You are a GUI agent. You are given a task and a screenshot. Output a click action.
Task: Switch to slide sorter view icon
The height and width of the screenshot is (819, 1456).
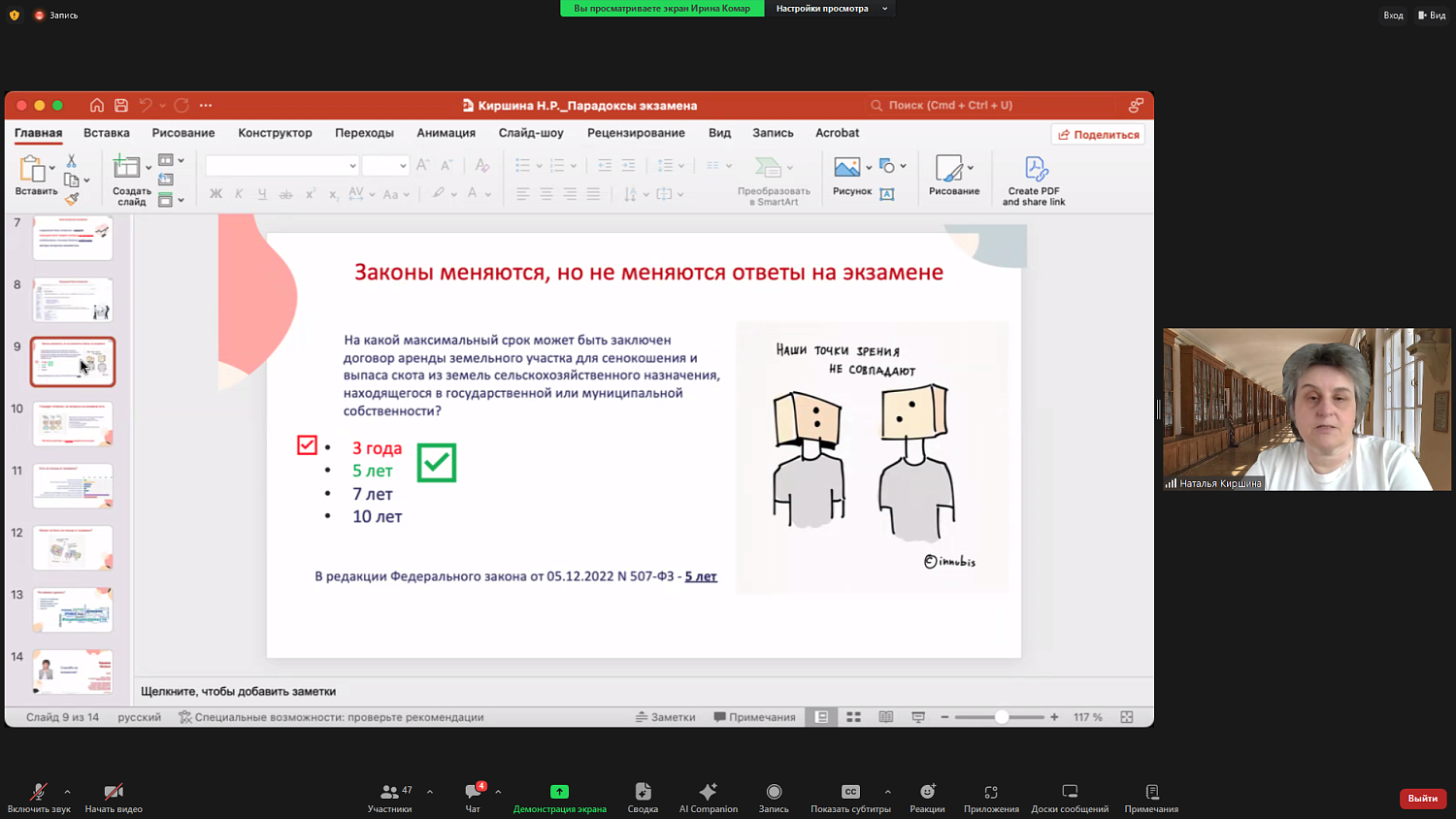tap(854, 717)
